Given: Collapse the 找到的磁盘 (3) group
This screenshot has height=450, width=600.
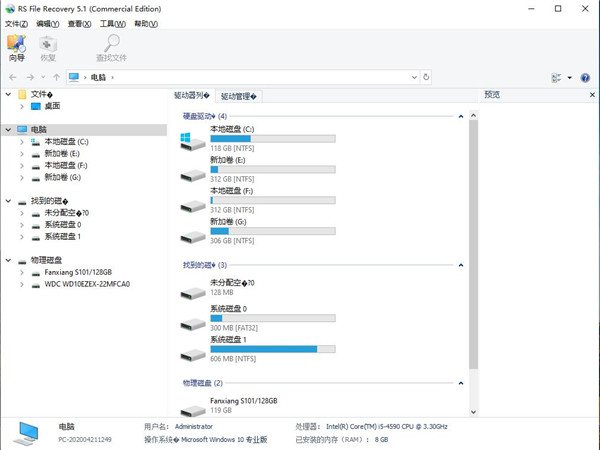Looking at the screenshot, I should [x=461, y=265].
